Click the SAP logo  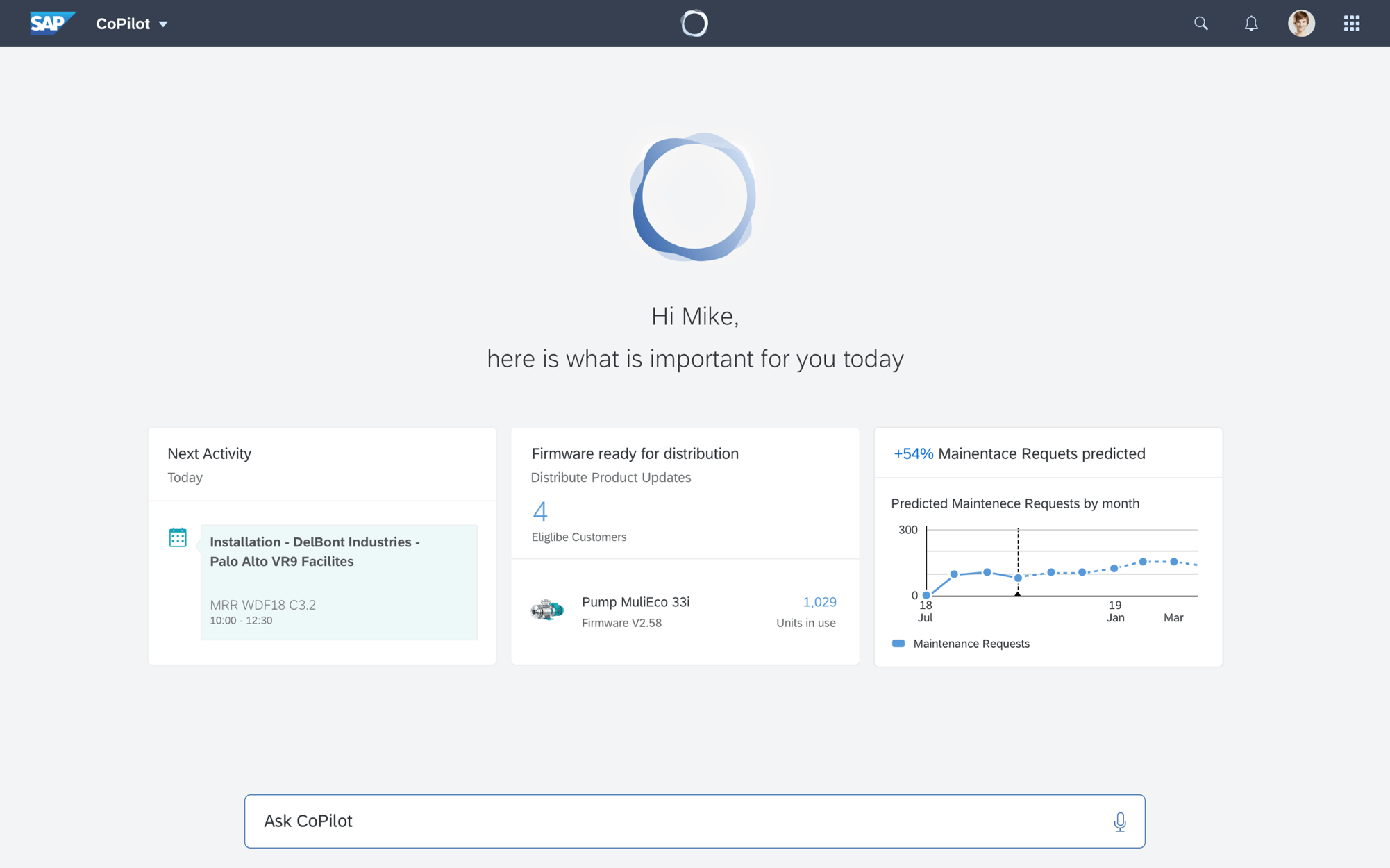point(52,23)
